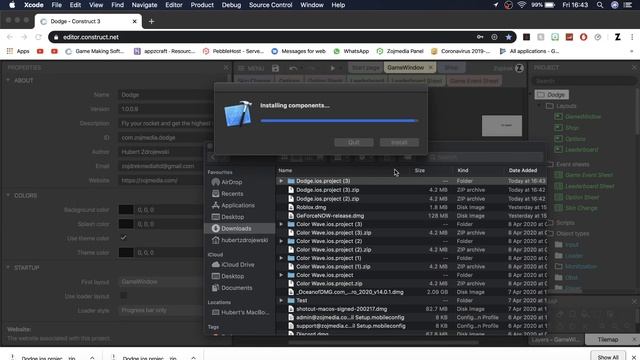Click the Wi-Fi status icon
640x360 pixels.
(522, 5)
